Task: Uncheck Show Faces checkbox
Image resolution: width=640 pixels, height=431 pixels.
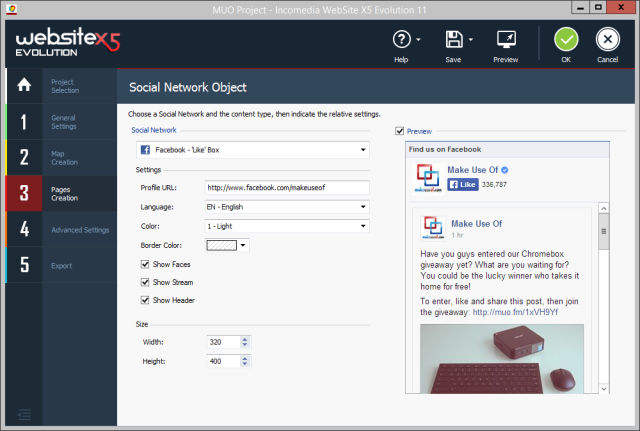Action: tap(145, 264)
